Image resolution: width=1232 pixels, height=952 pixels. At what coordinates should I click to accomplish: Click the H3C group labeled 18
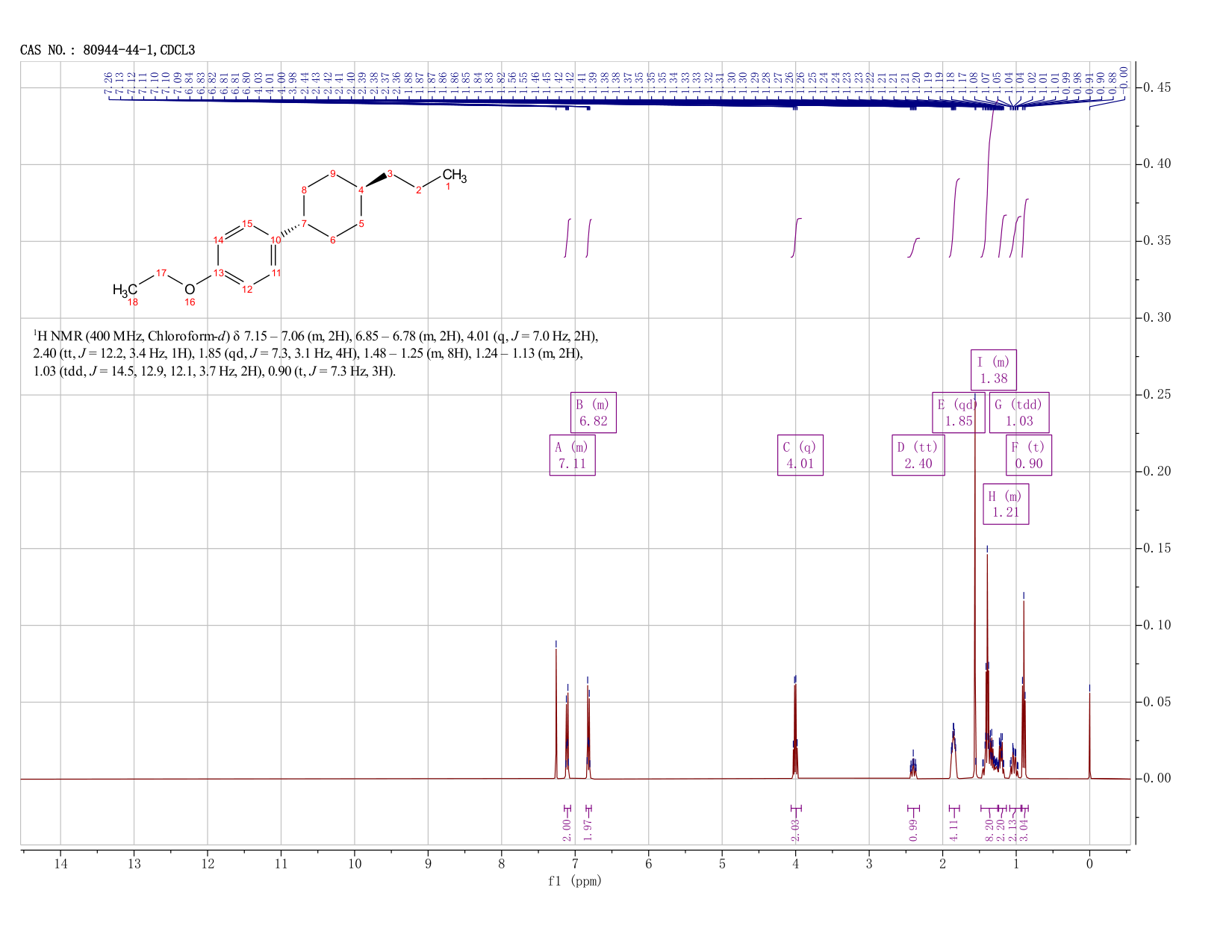click(x=125, y=290)
